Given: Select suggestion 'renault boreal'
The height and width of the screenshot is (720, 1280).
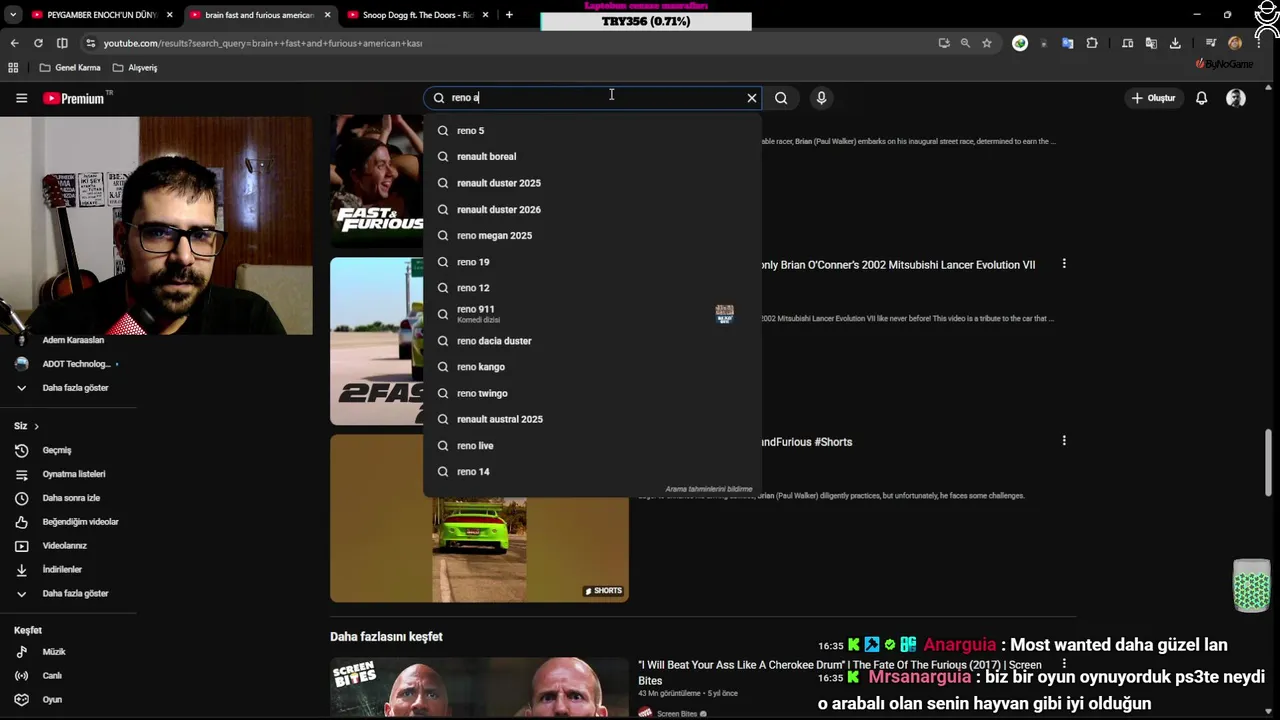Looking at the screenshot, I should pyautogui.click(x=592, y=157).
